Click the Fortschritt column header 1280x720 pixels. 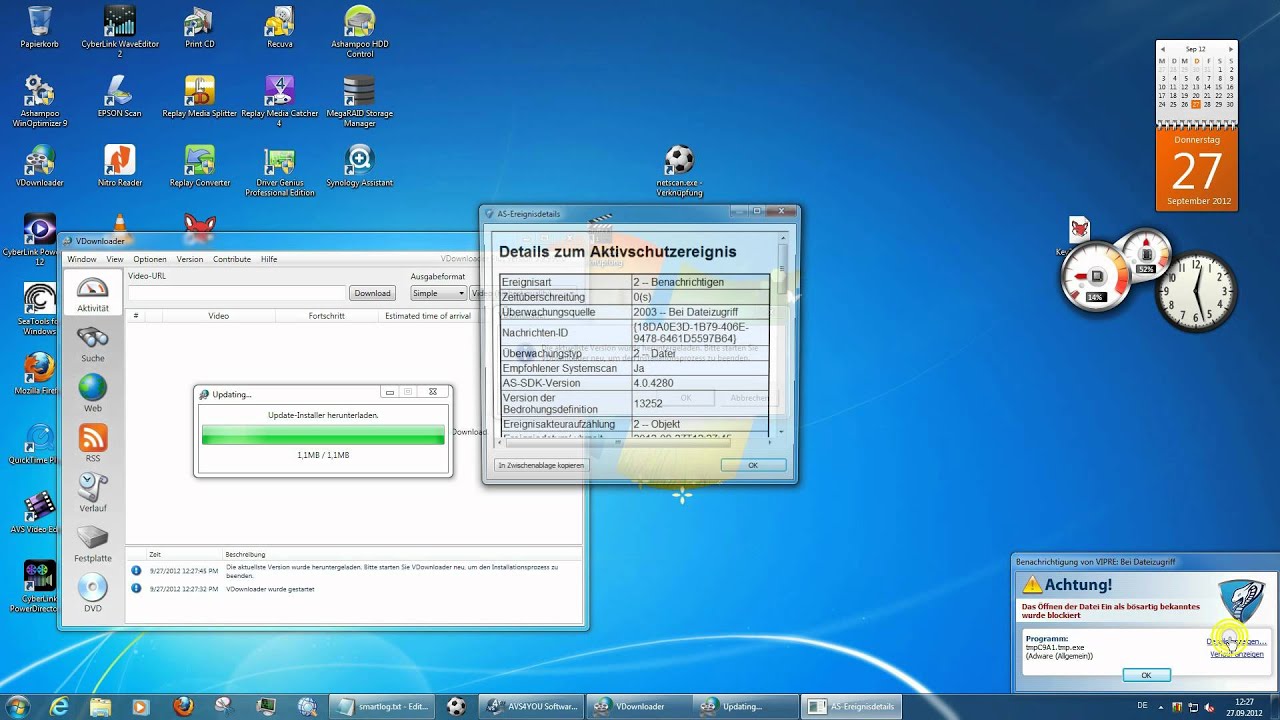(326, 316)
